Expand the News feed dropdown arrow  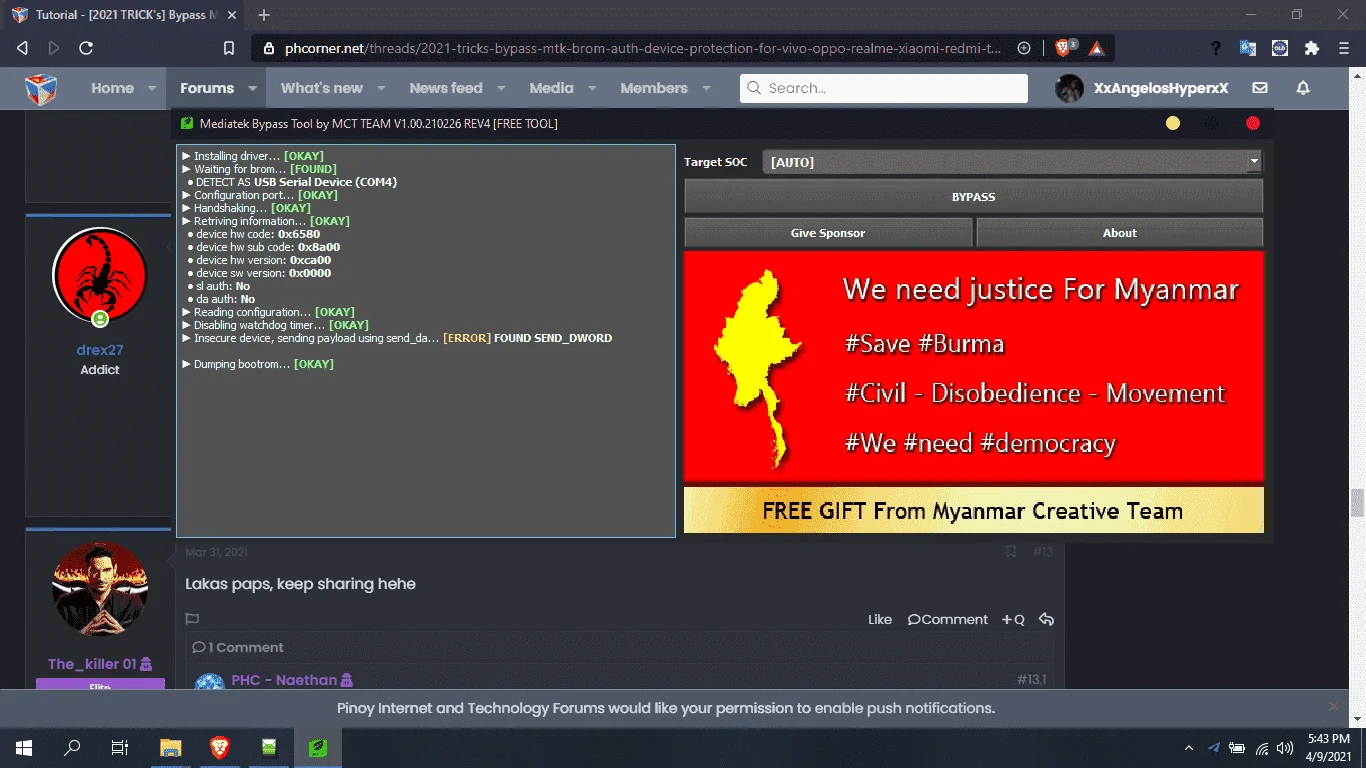[x=501, y=88]
